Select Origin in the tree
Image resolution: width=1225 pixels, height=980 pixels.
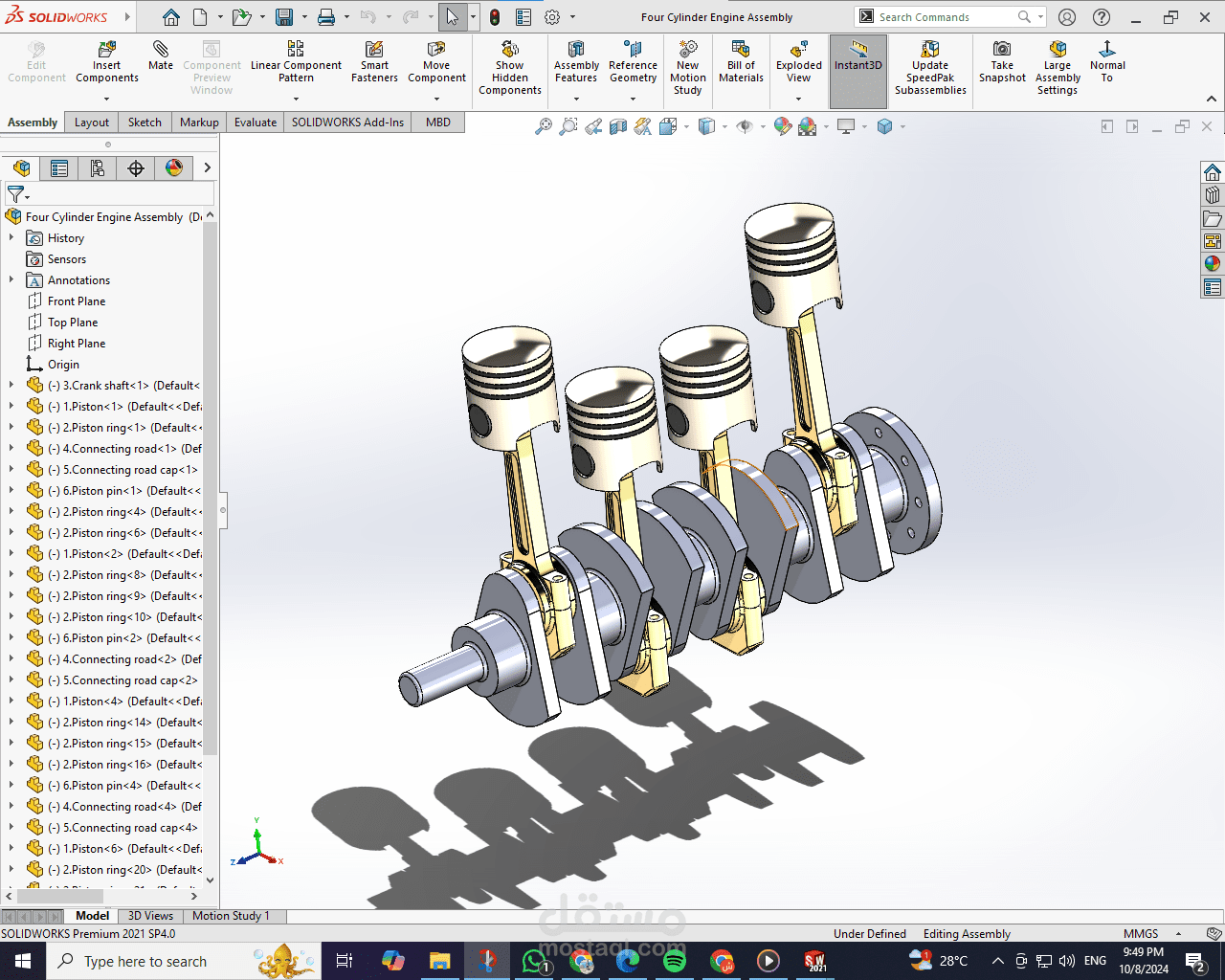coord(63,365)
